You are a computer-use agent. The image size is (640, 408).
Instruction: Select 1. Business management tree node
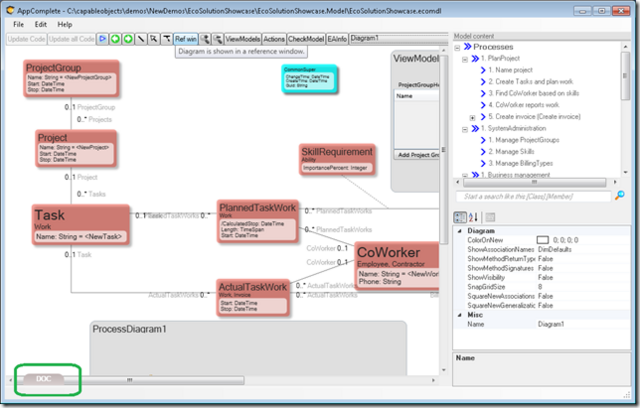click(515, 175)
